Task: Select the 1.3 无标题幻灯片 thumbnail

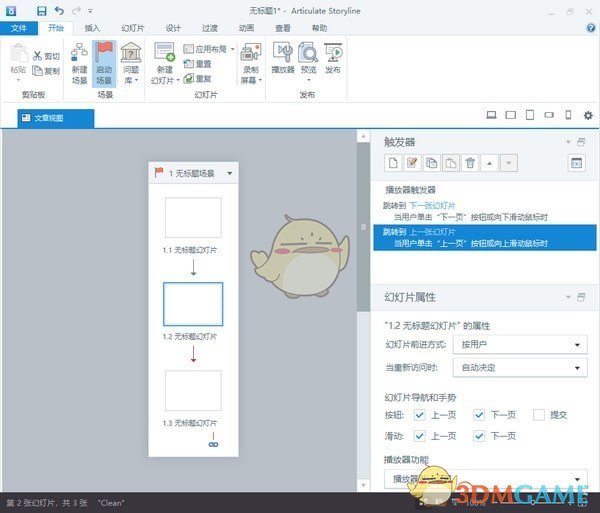Action: pos(193,390)
